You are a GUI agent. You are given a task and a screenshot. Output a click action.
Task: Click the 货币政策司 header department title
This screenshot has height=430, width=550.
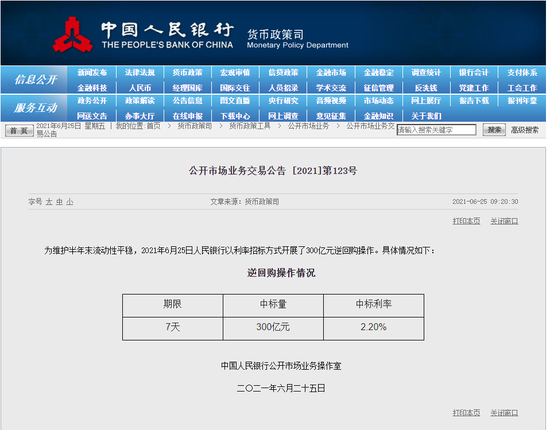pos(275,34)
